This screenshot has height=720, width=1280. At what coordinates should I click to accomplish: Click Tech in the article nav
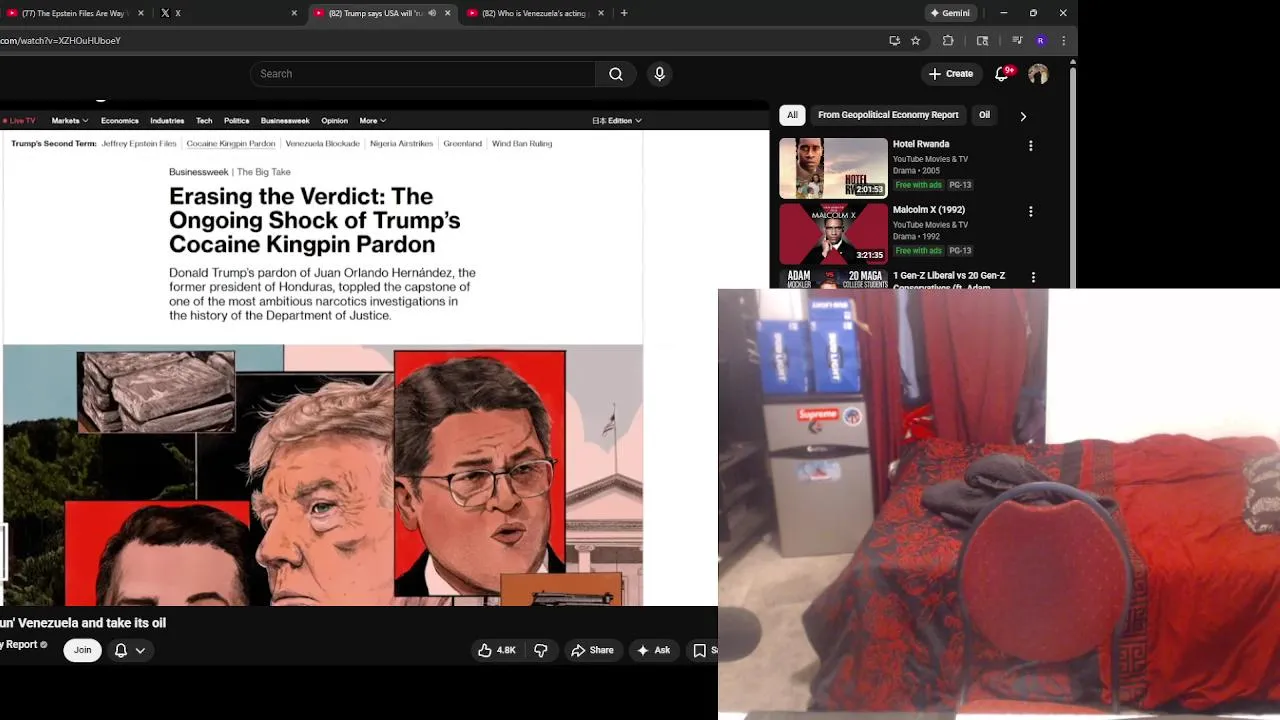tap(204, 121)
